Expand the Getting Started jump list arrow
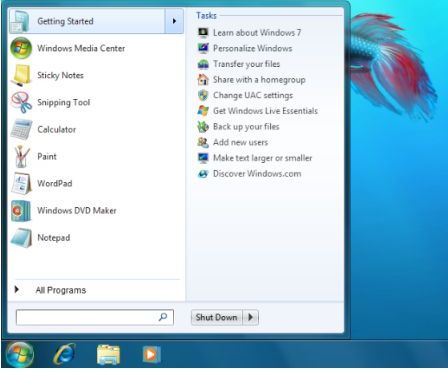Image resolution: width=448 pixels, height=369 pixels. click(174, 21)
